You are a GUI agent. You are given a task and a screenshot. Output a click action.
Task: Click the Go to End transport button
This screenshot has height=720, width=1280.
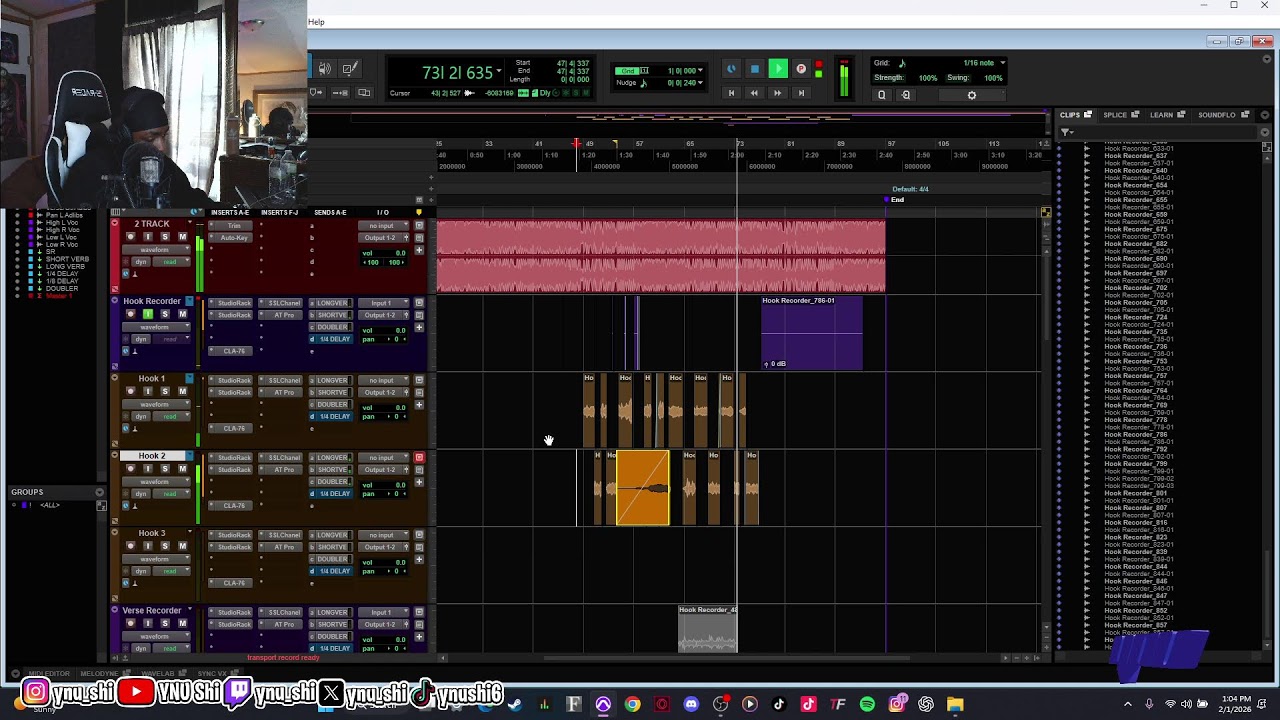point(801,93)
